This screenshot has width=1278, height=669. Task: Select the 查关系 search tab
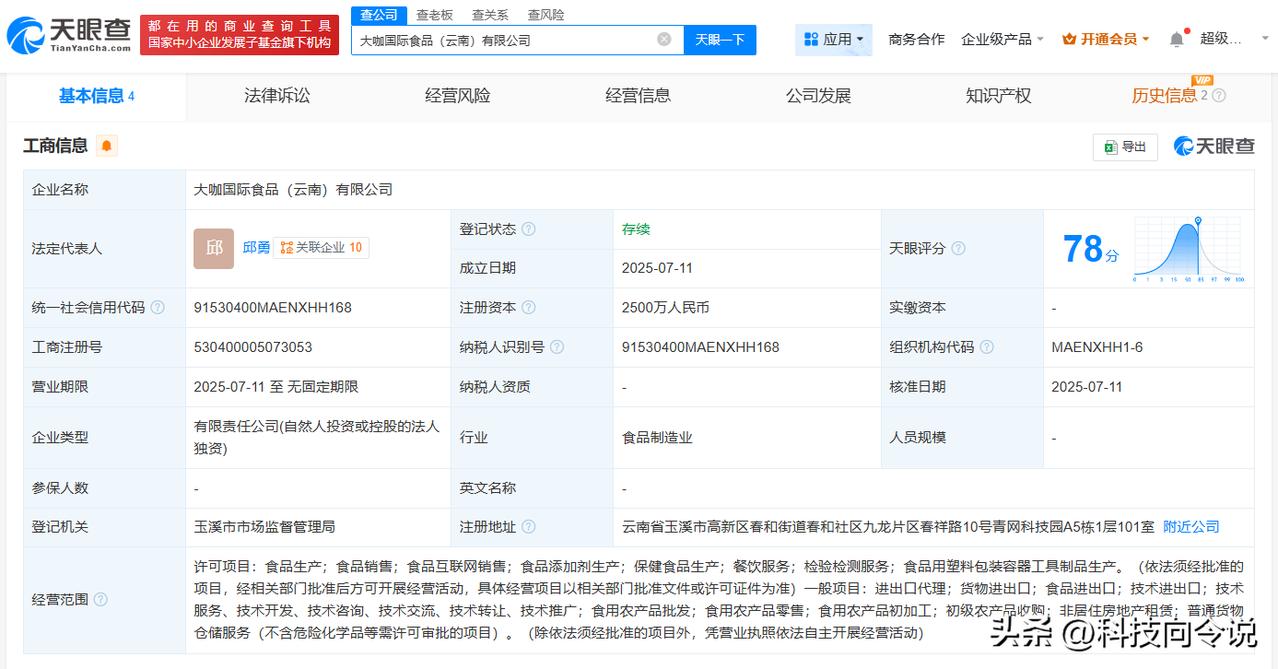(490, 15)
